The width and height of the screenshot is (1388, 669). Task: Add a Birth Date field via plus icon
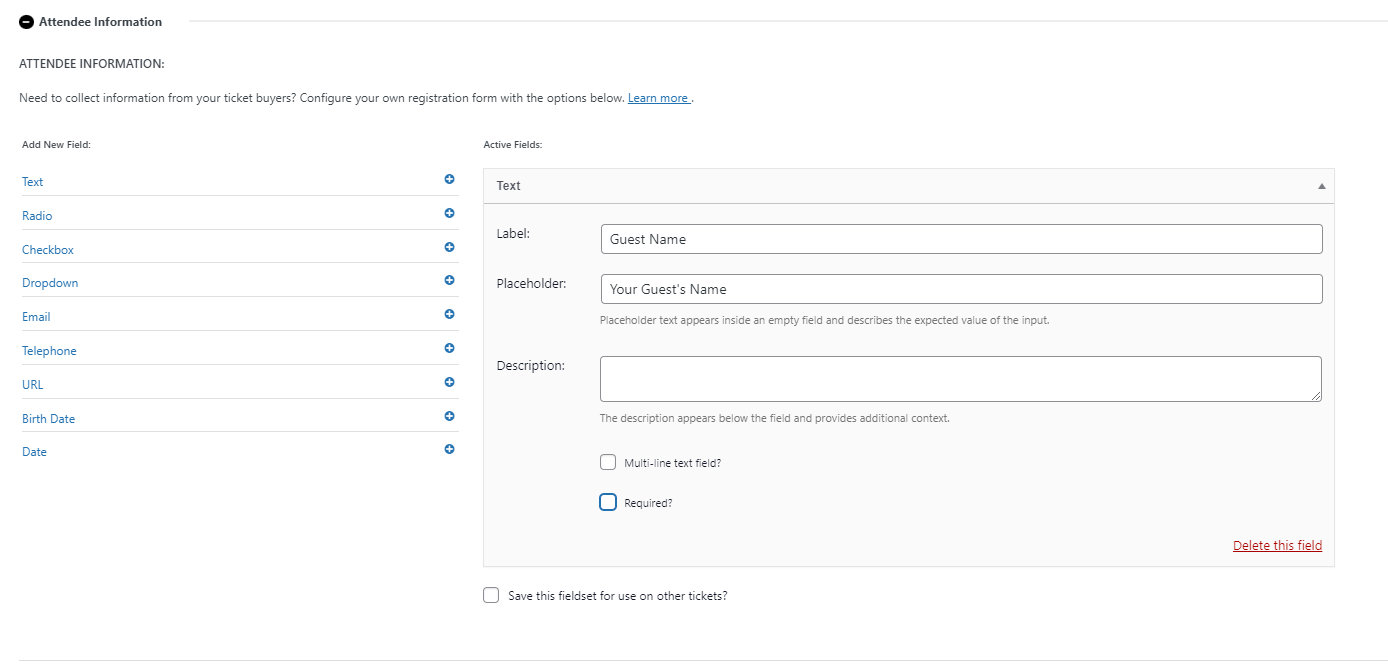tap(449, 415)
